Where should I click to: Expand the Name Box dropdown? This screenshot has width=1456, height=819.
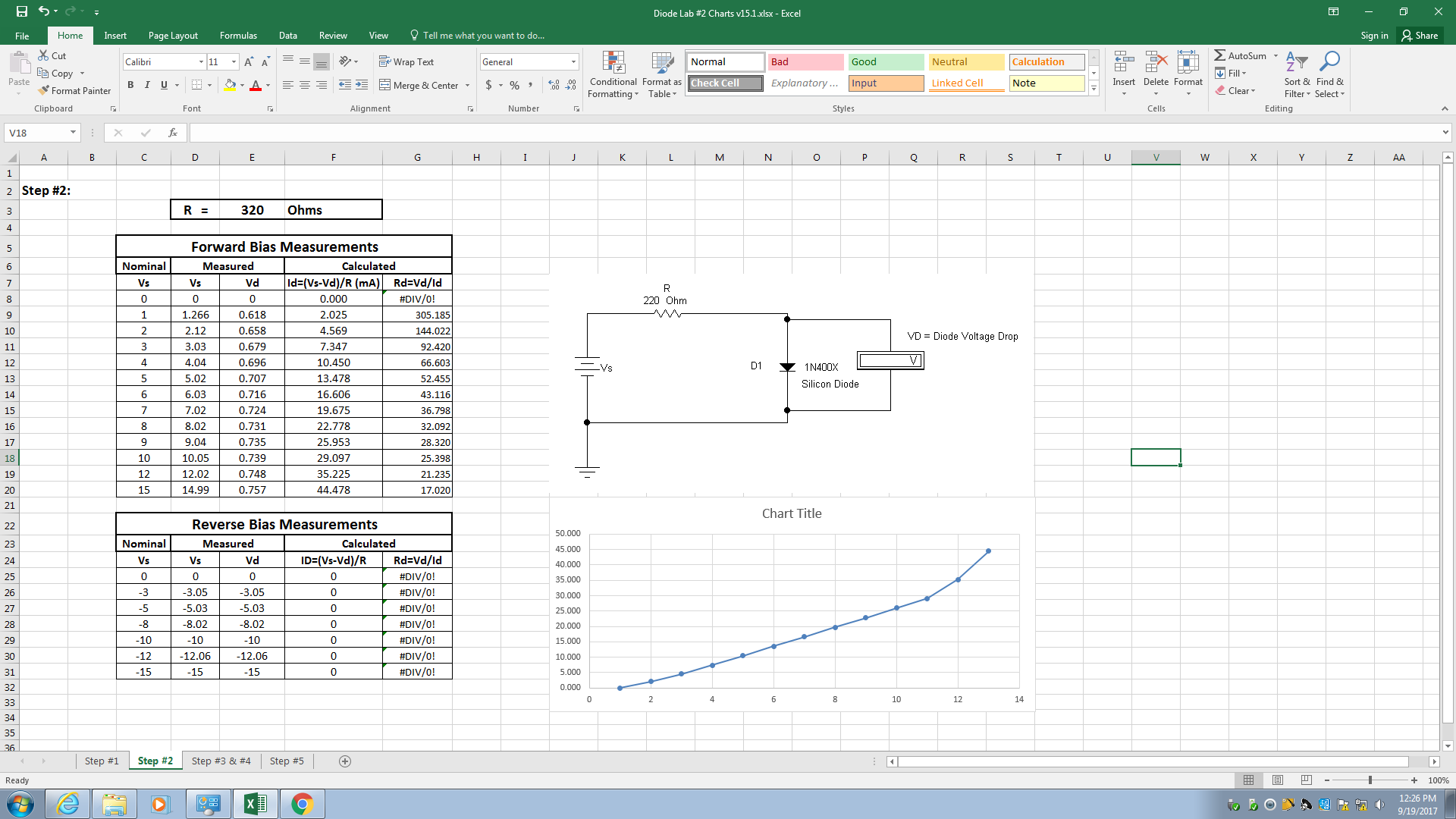point(73,133)
